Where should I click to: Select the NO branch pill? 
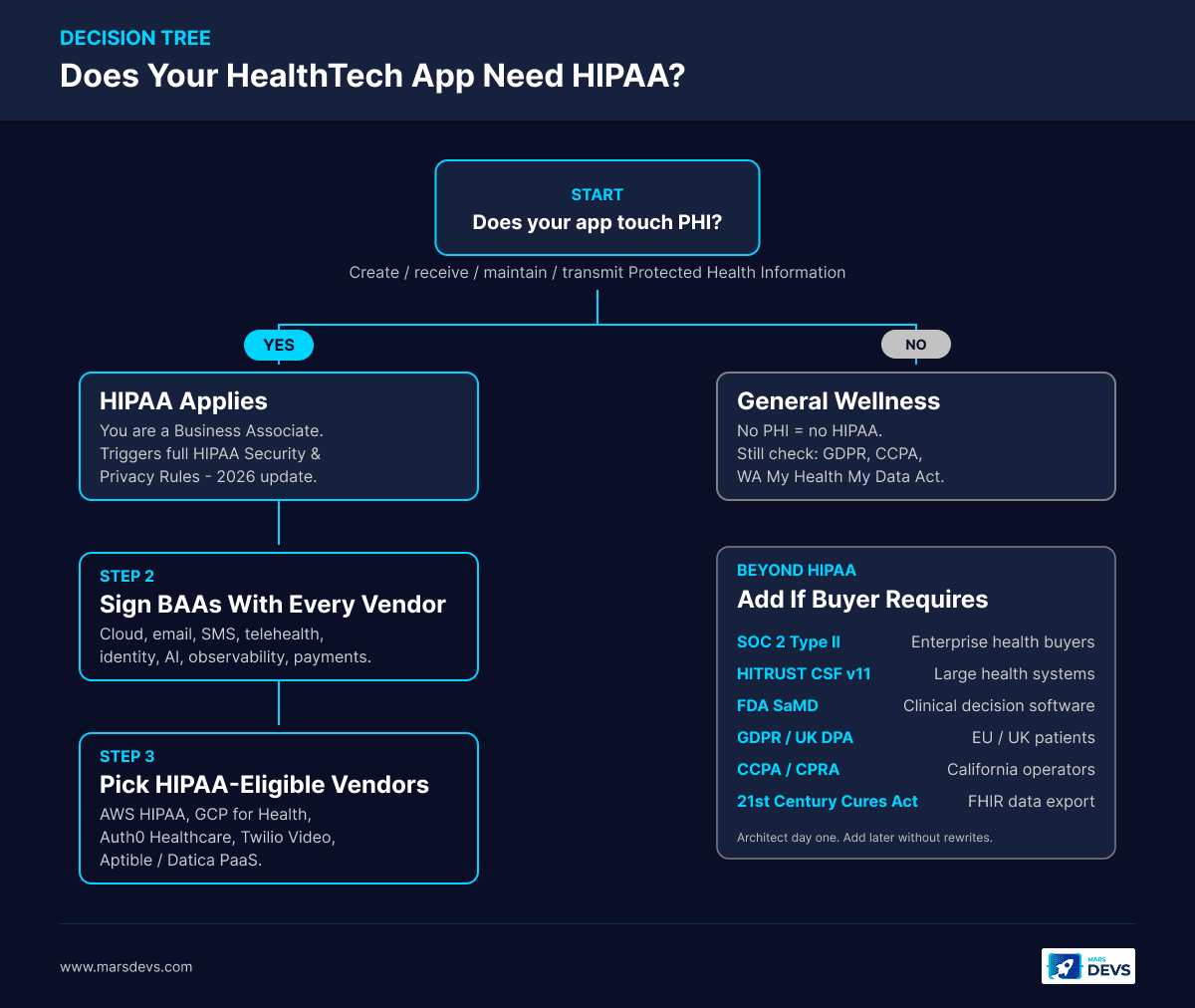(916, 345)
